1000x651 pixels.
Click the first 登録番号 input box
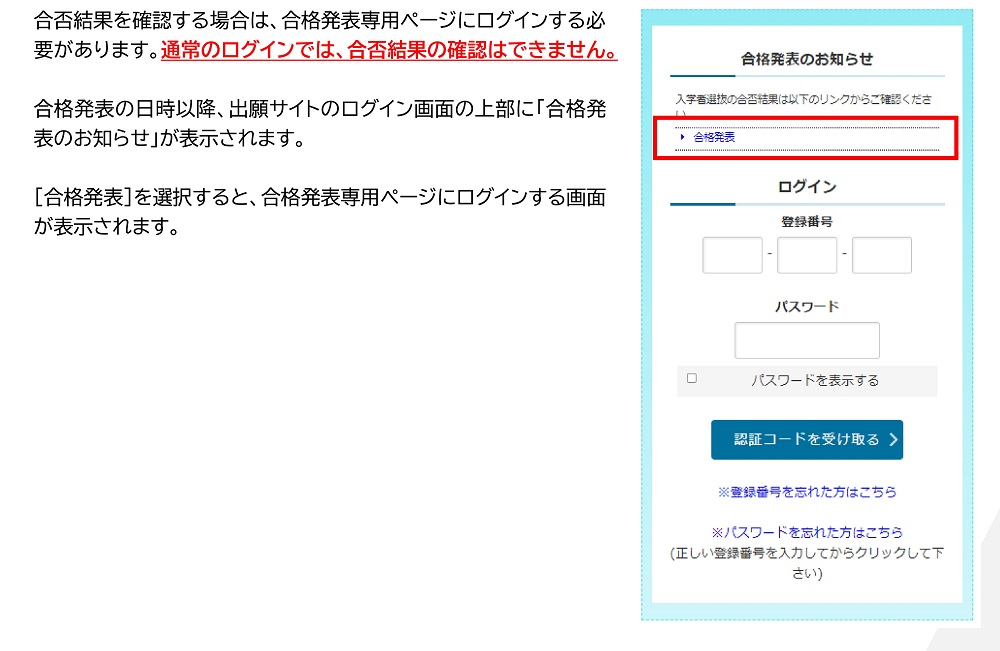click(x=732, y=255)
